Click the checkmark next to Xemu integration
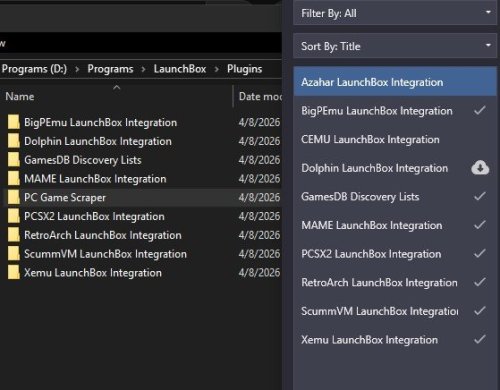 (x=480, y=340)
